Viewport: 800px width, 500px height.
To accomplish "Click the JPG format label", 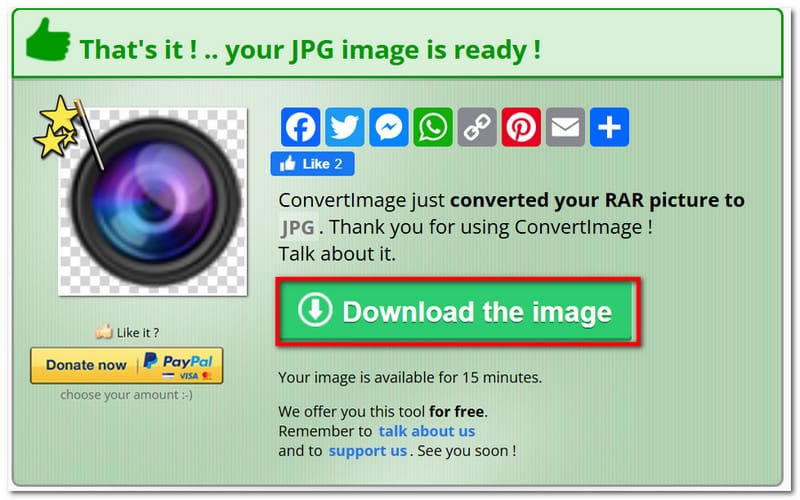I will [298, 228].
